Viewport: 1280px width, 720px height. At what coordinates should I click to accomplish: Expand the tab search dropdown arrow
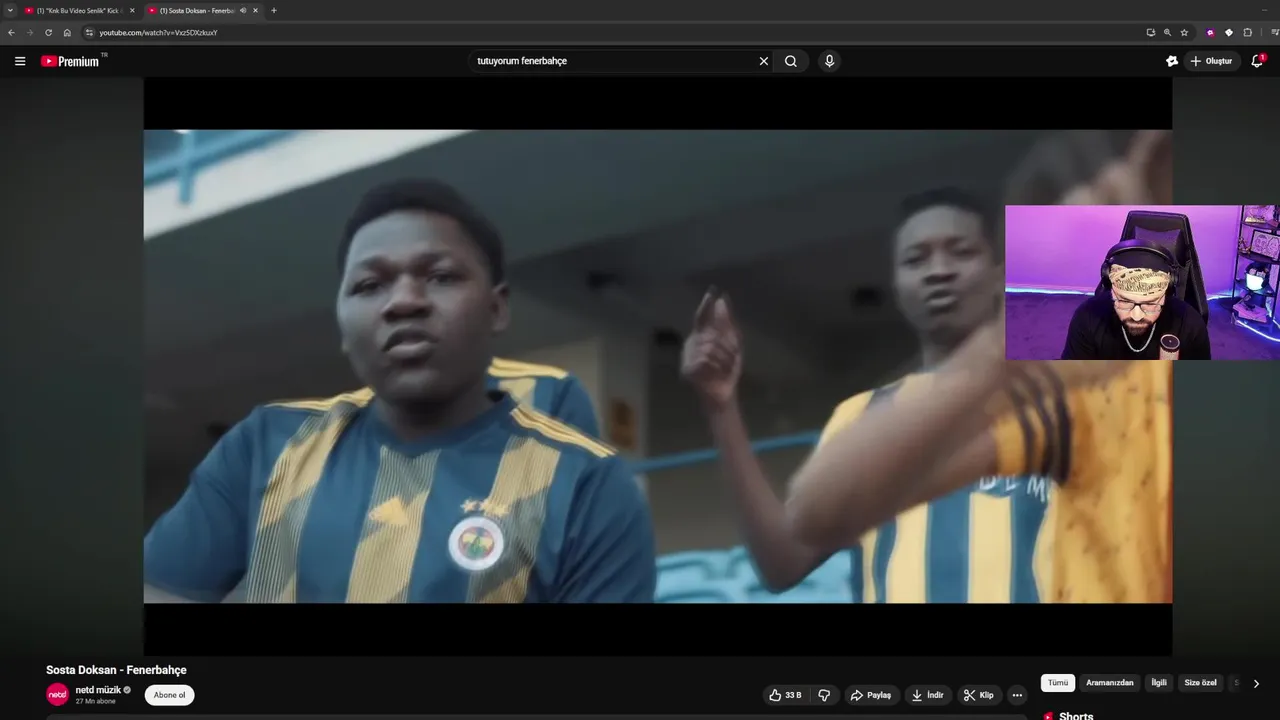coord(10,10)
